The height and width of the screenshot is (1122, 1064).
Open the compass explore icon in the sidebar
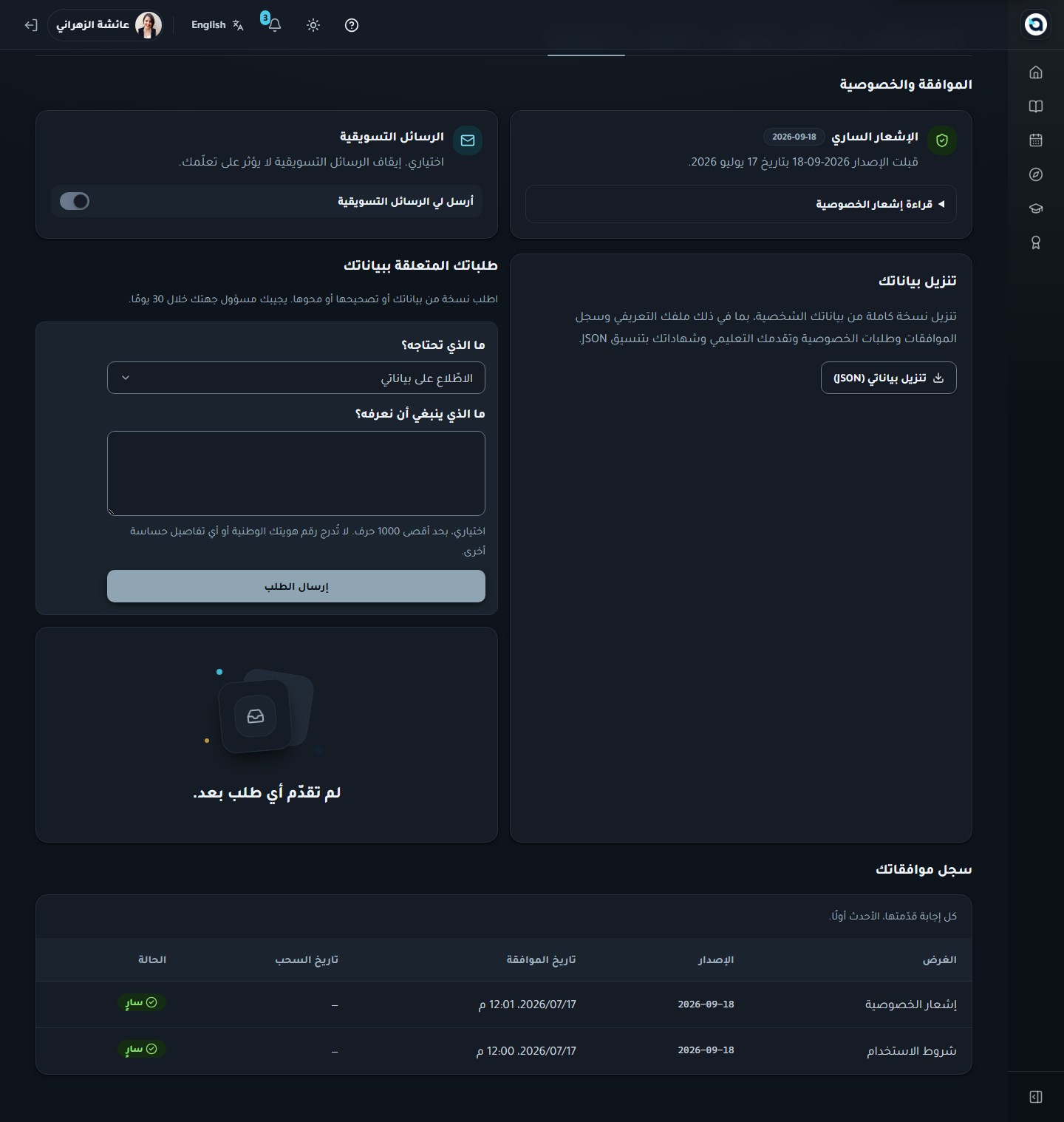pyautogui.click(x=1036, y=174)
